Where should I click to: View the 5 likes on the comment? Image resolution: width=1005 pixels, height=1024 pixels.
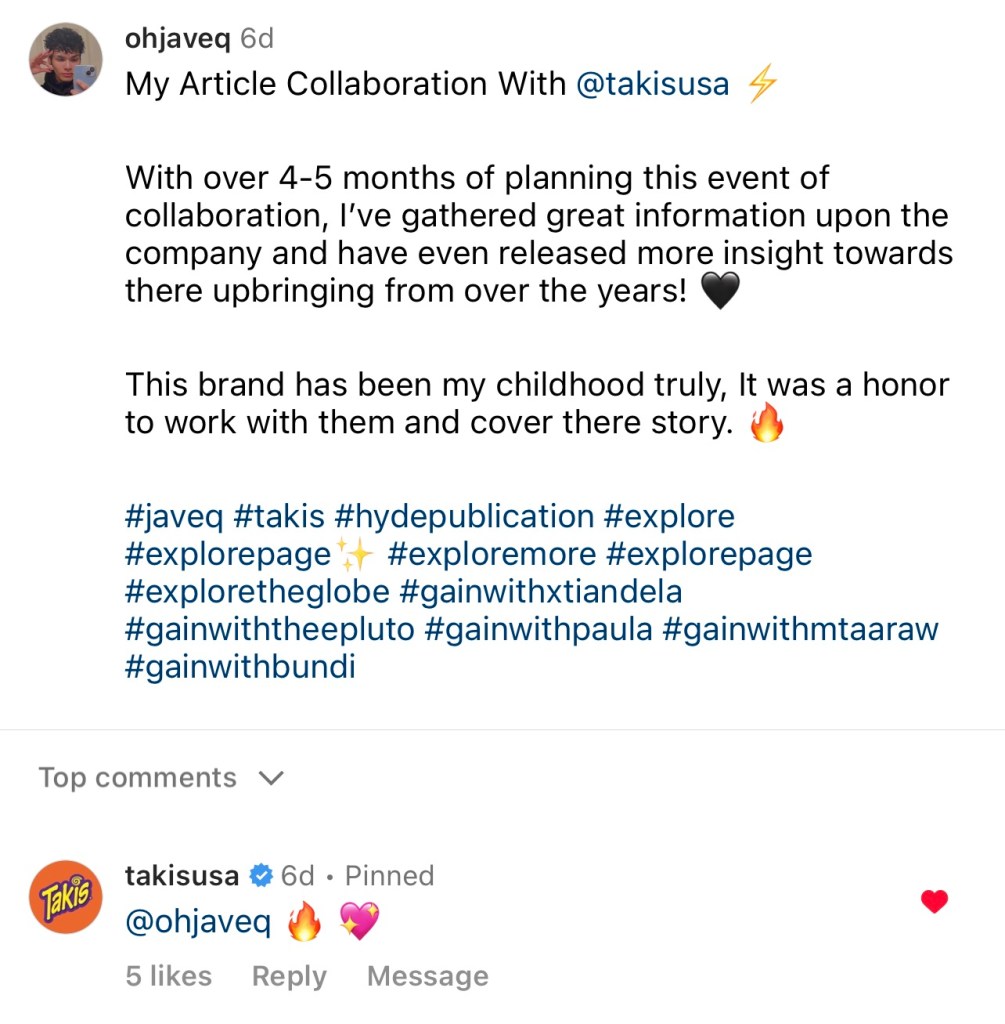168,976
